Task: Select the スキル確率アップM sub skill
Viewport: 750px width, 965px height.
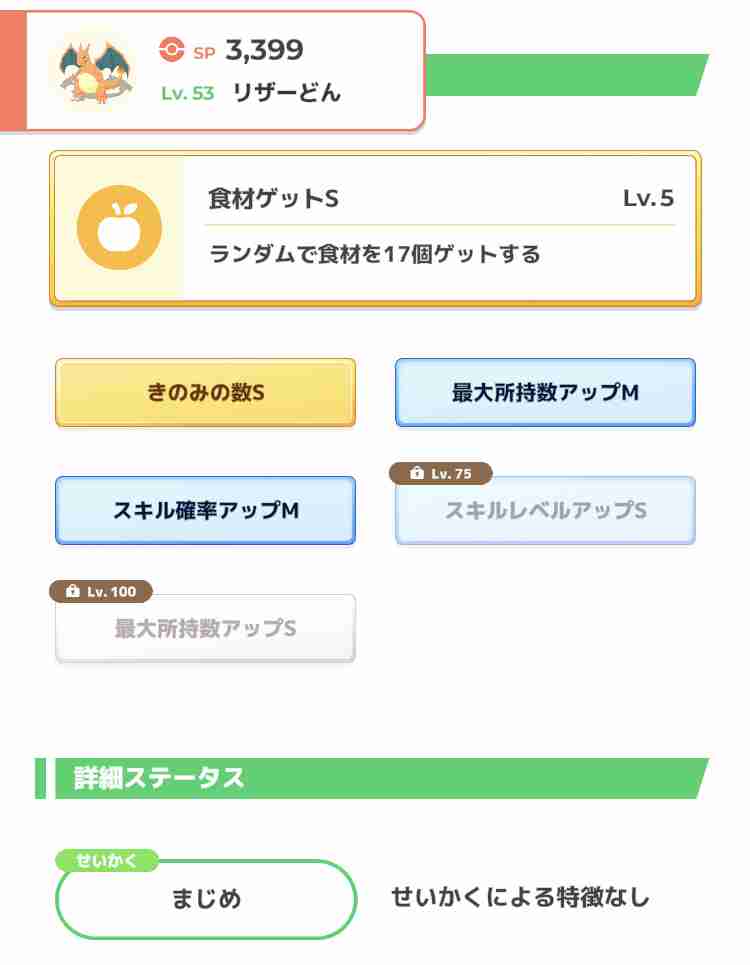Action: pyautogui.click(x=205, y=510)
